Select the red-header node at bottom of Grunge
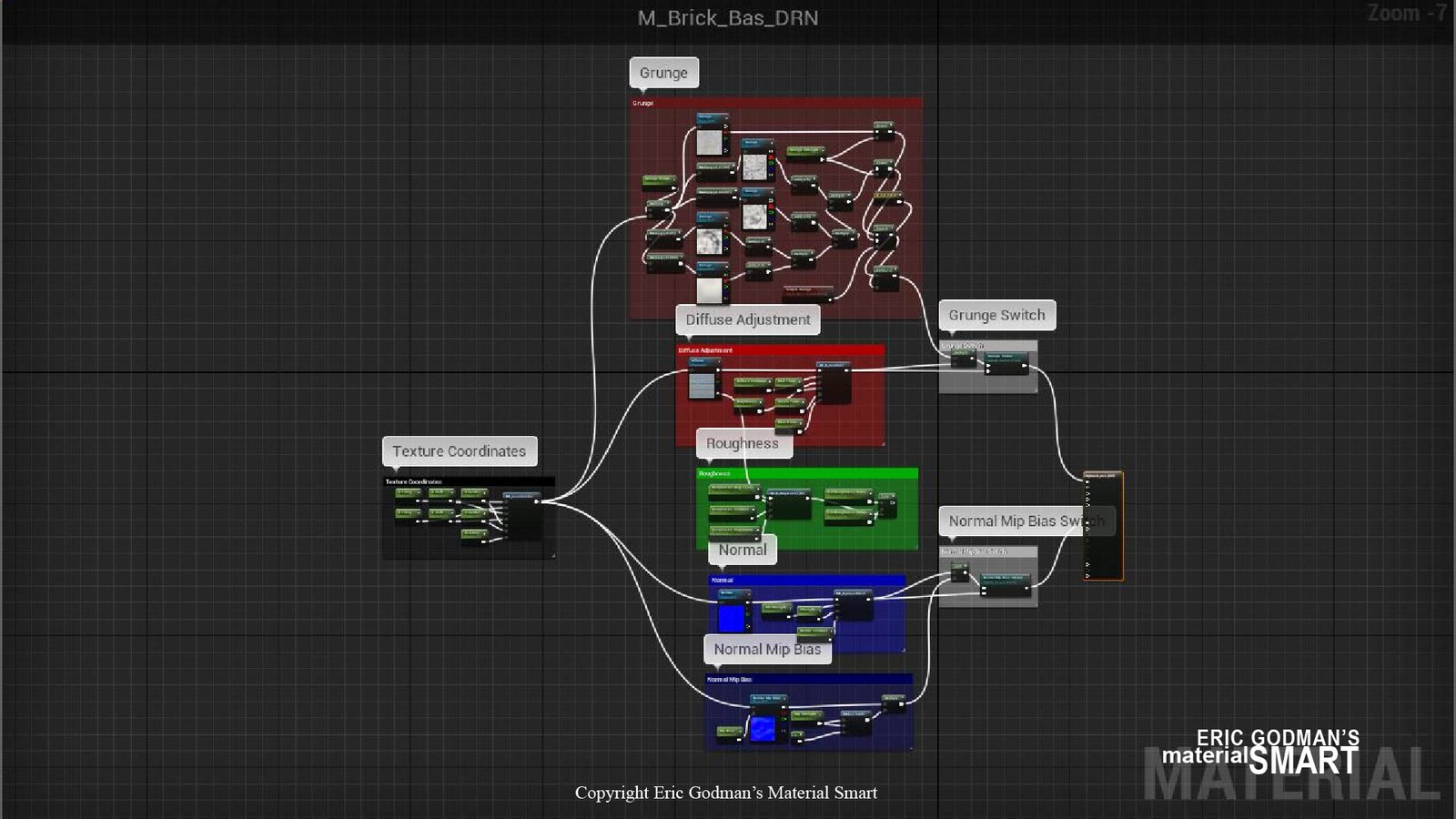This screenshot has height=819, width=1456. tap(806, 293)
